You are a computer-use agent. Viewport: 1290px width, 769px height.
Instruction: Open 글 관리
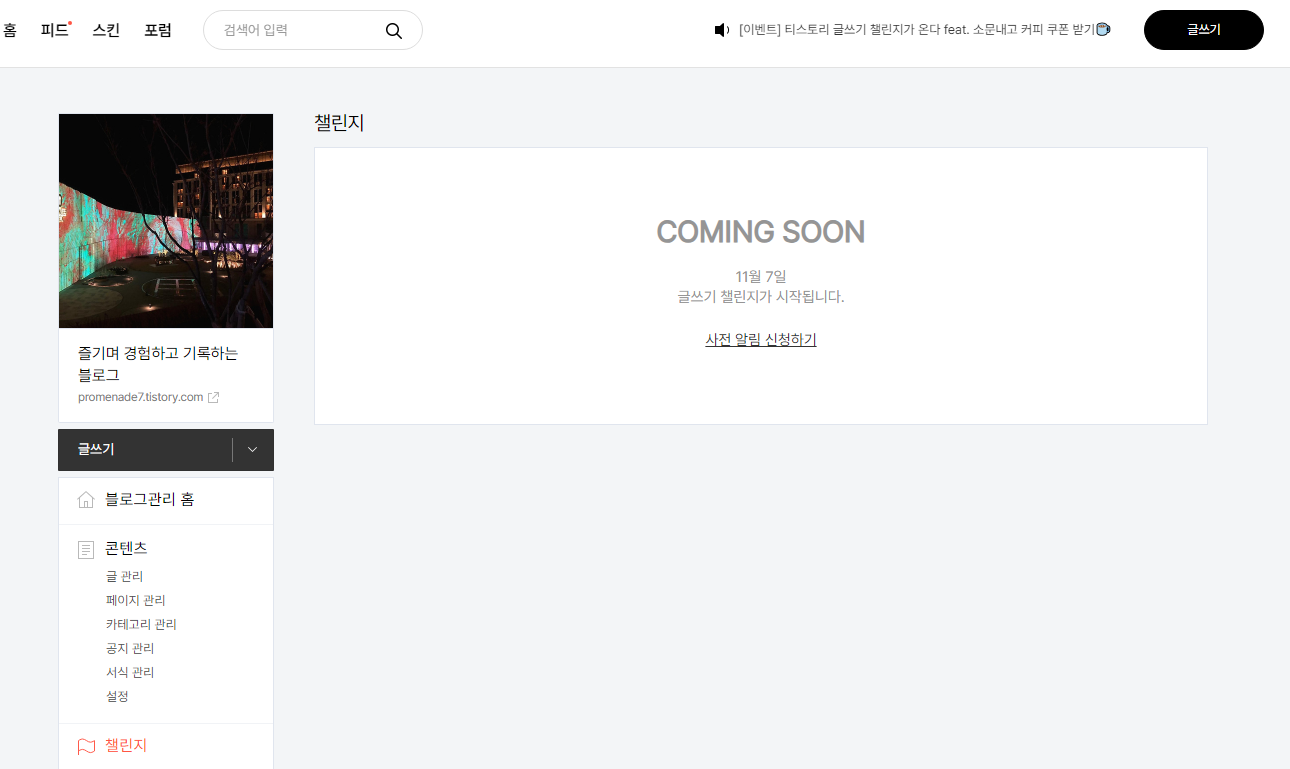[x=124, y=577]
